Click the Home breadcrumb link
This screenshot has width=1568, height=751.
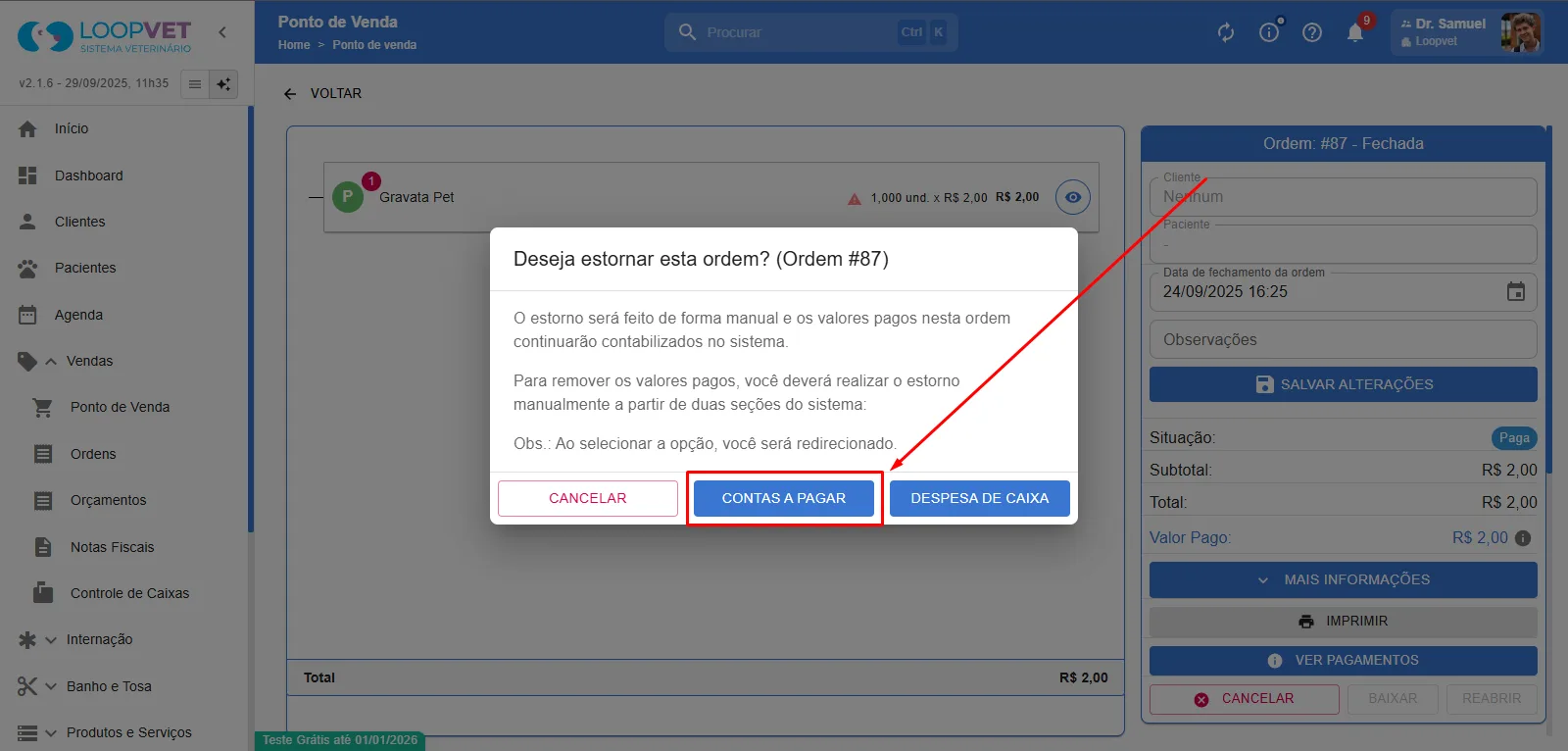point(293,45)
